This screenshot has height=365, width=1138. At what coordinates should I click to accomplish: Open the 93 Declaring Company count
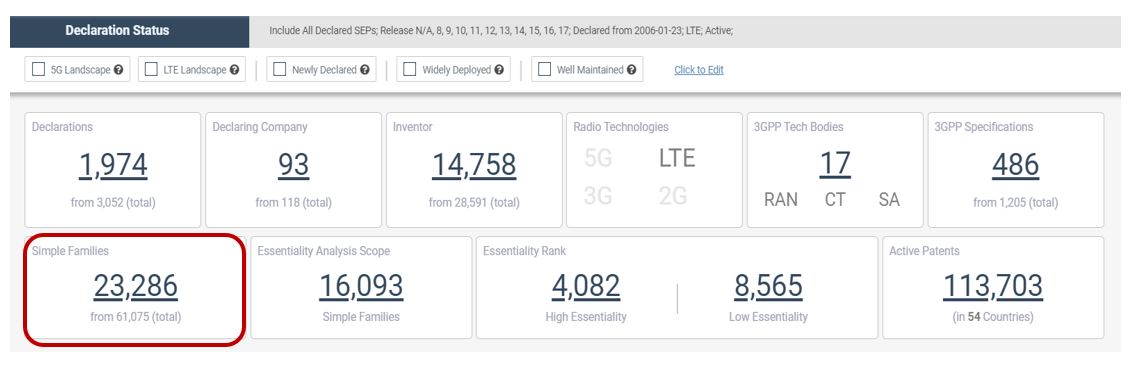pos(293,165)
